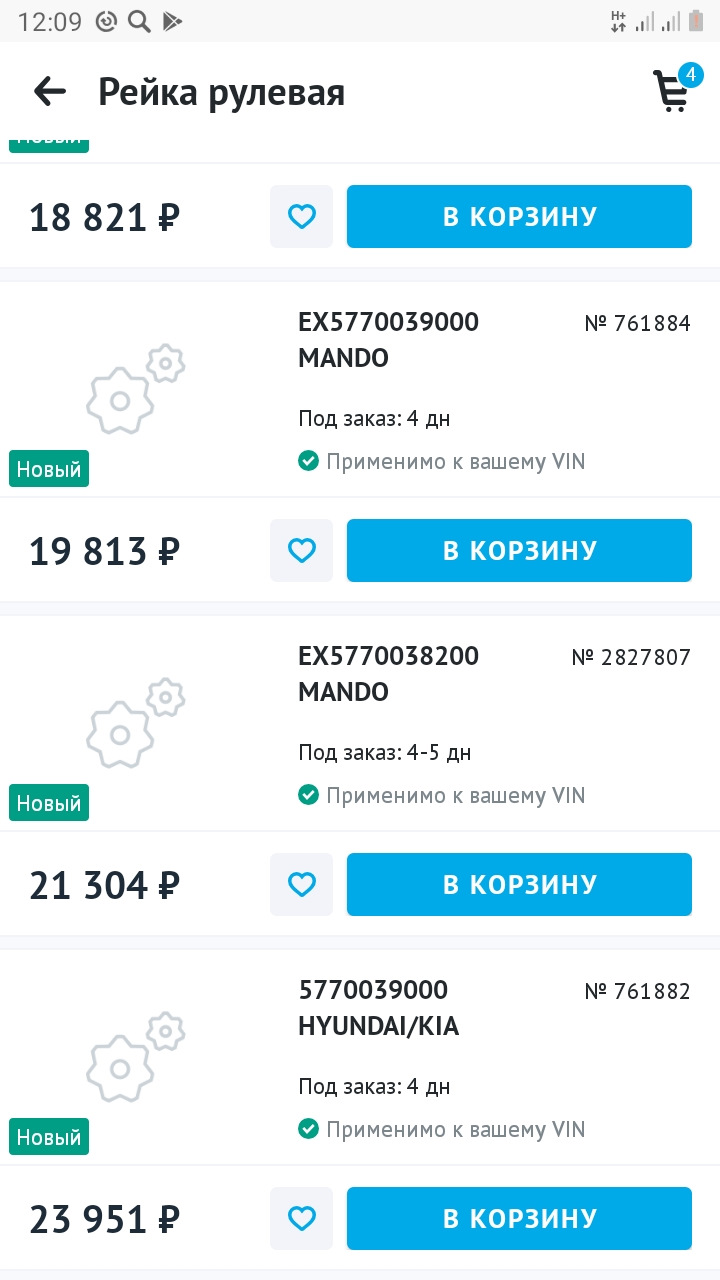Add the 18 821 ₽ part to cart
This screenshot has width=720, height=1280.
519,216
